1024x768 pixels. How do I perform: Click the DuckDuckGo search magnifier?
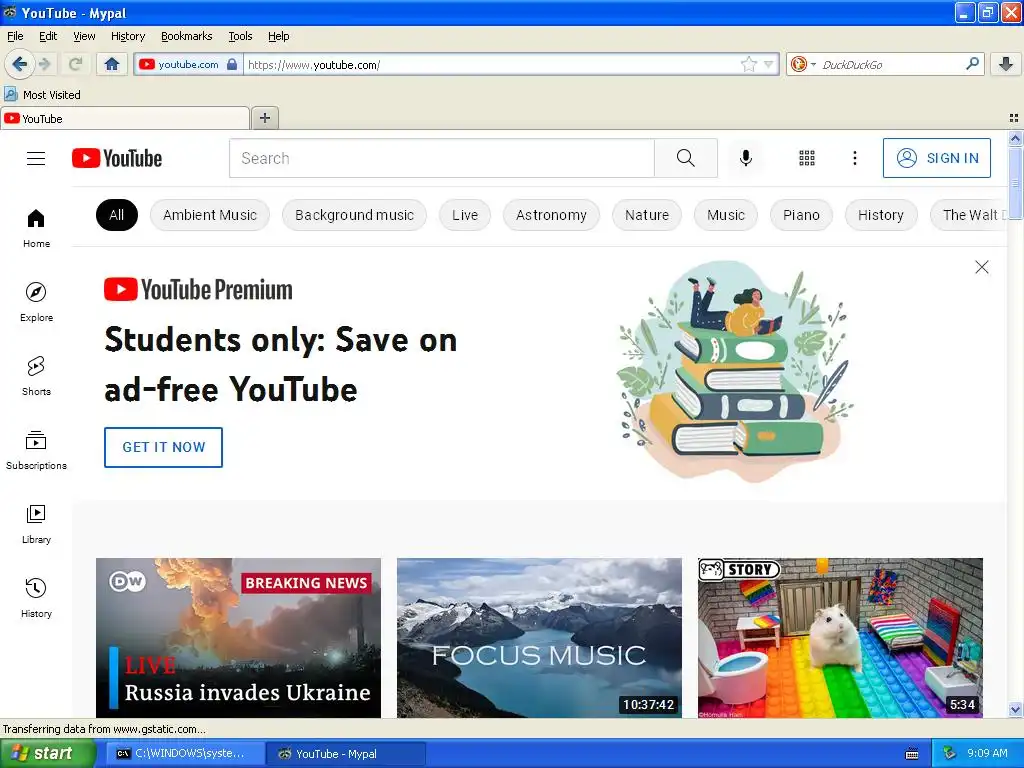click(x=972, y=64)
